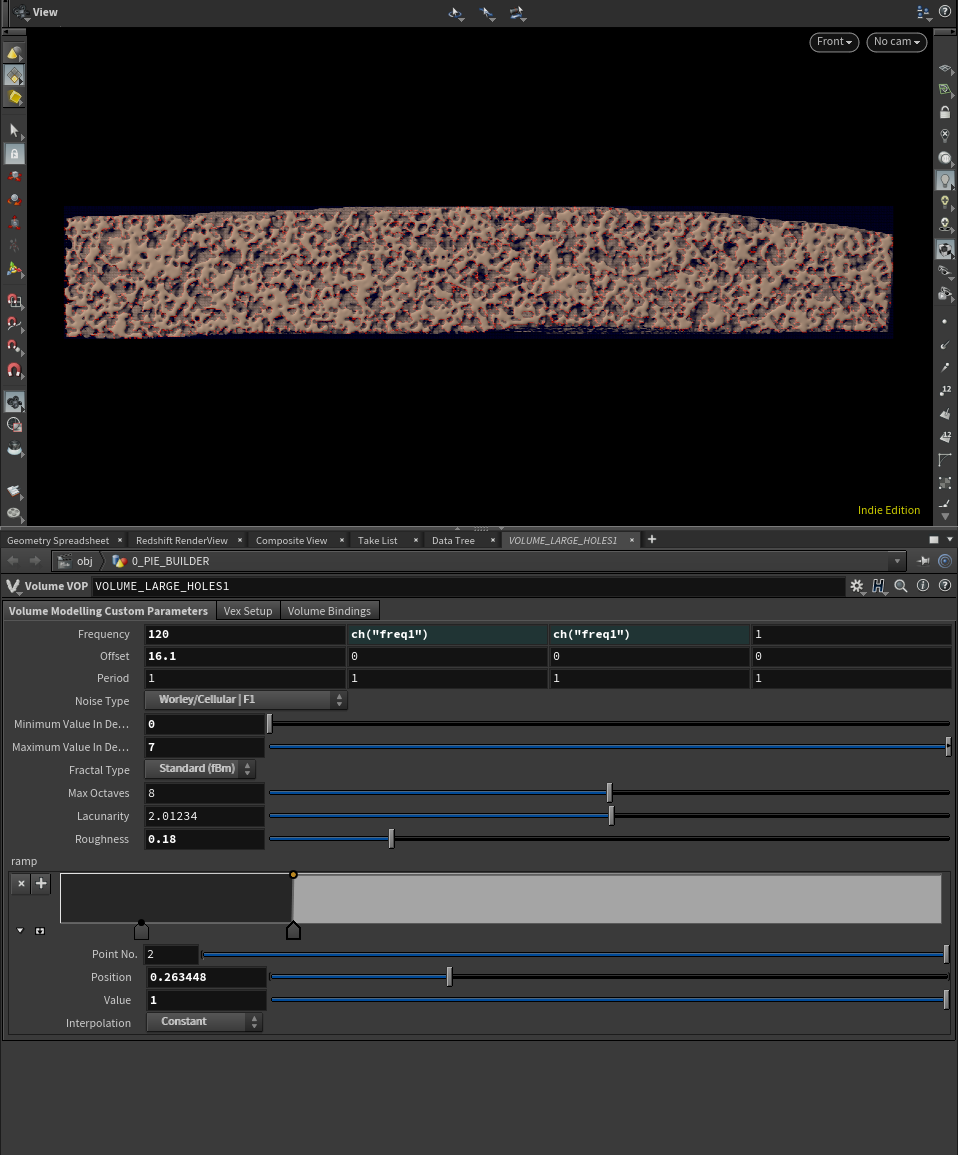Toggle the headlight lightbulb display option
This screenshot has width=958, height=1155.
click(x=945, y=180)
